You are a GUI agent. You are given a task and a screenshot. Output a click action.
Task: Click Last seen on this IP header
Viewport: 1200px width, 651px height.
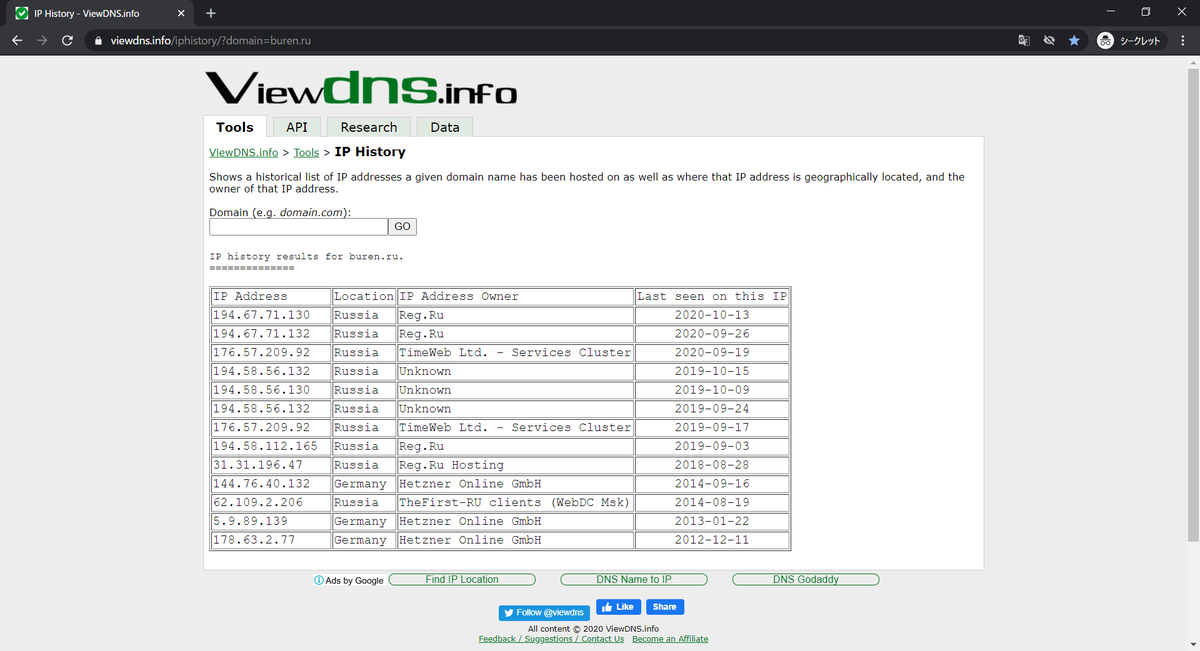pos(712,296)
